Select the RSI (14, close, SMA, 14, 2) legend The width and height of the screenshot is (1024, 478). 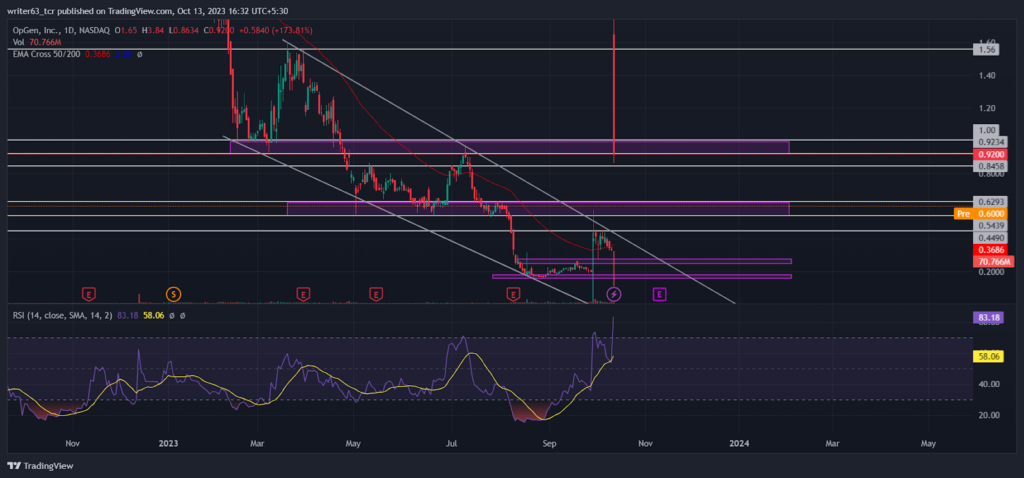[x=63, y=315]
